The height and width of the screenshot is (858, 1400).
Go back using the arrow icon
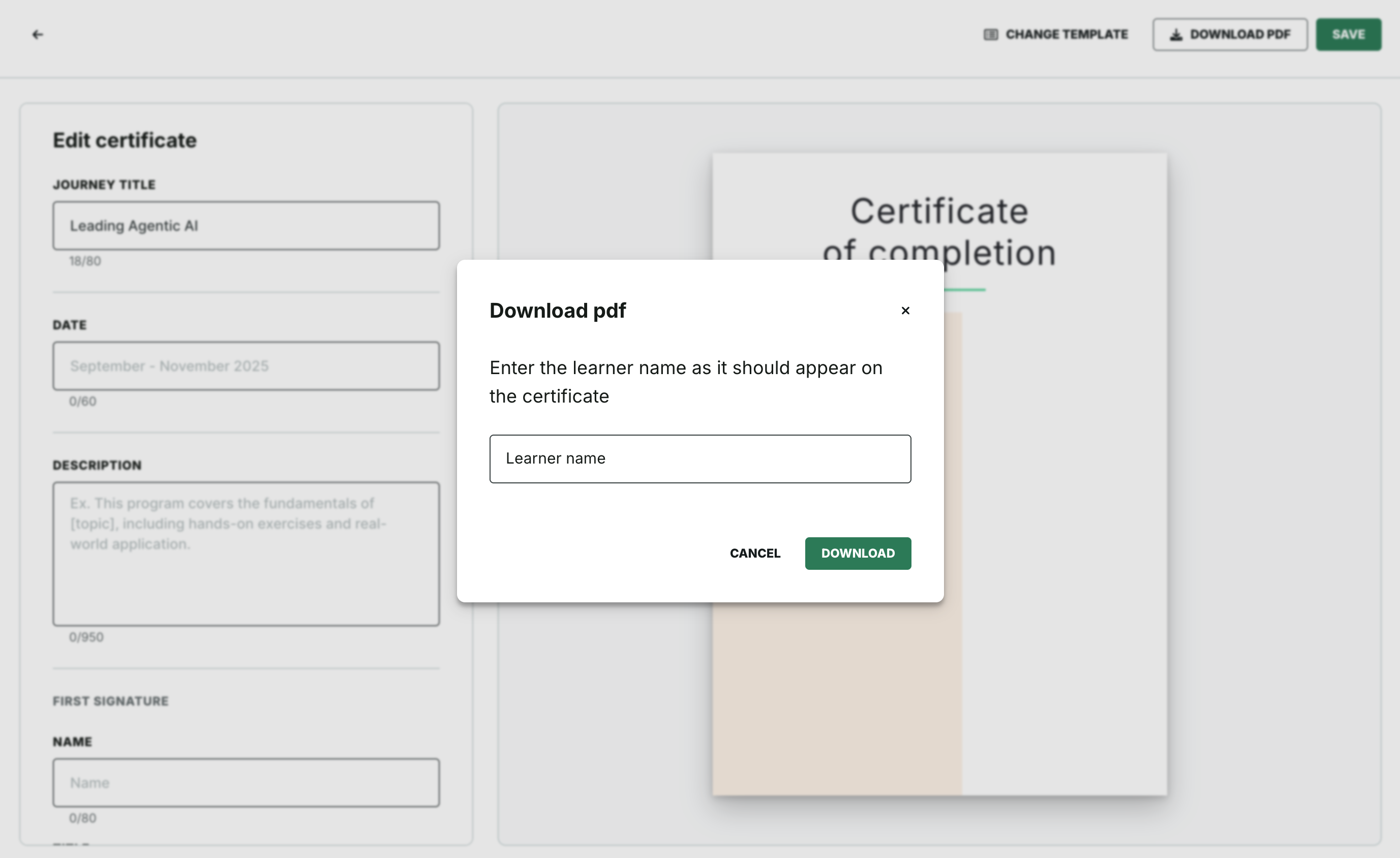[38, 35]
